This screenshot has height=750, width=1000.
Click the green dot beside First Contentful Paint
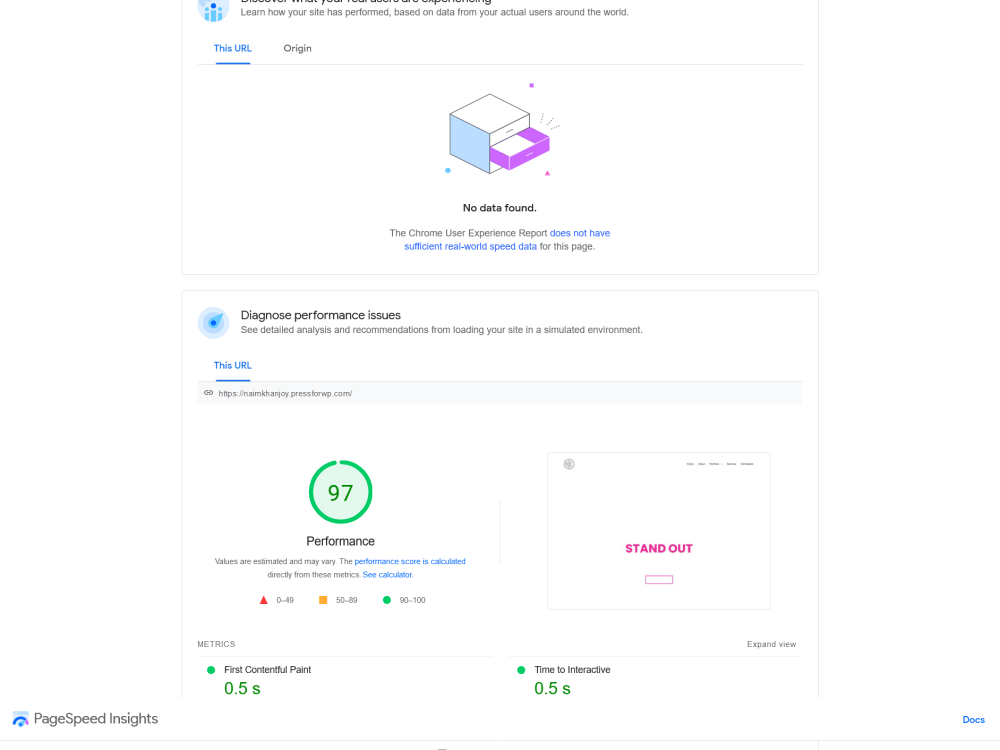(211, 670)
